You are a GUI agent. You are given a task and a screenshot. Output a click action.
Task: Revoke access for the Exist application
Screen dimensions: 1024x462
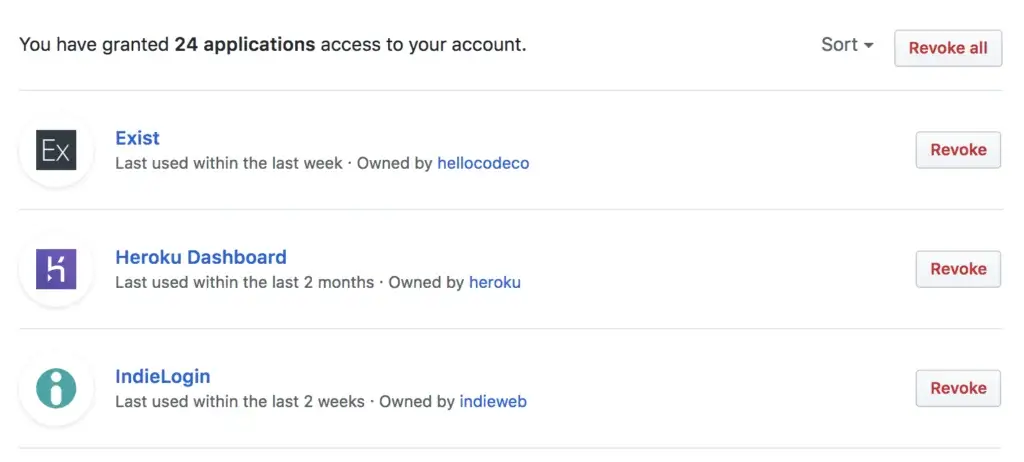958,150
